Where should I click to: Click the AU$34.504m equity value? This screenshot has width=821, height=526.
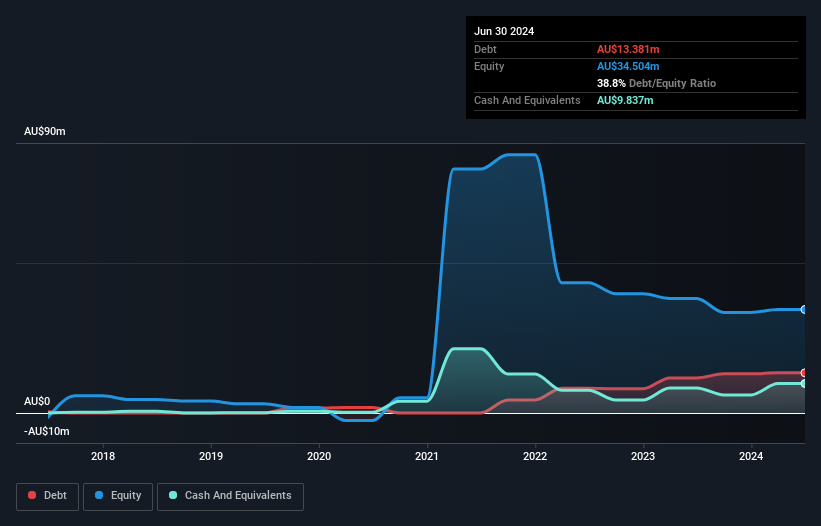[x=628, y=66]
